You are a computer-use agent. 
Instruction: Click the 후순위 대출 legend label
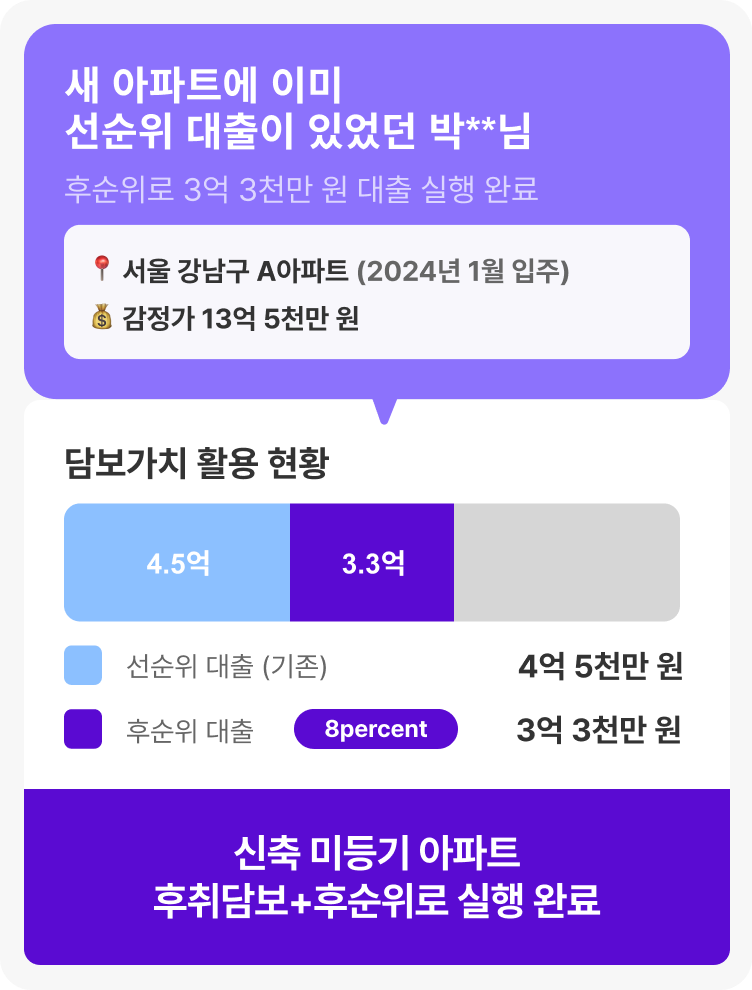190,730
